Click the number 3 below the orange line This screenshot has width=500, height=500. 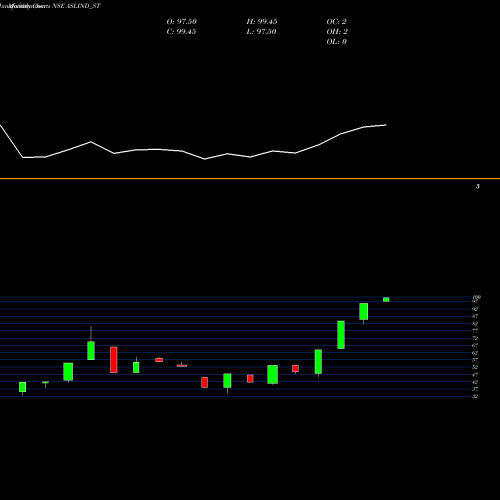478,186
